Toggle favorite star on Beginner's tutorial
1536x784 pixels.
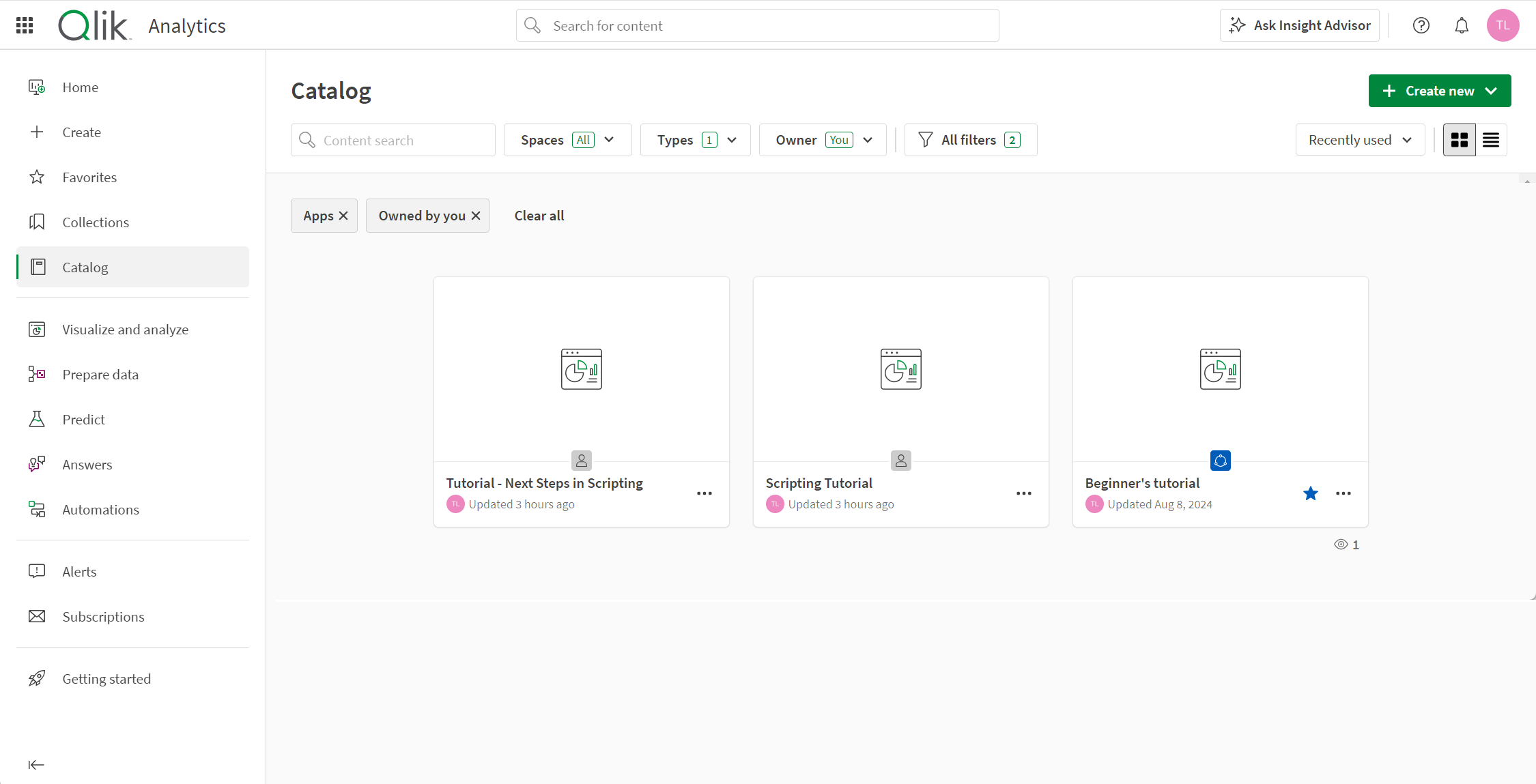[1310, 493]
